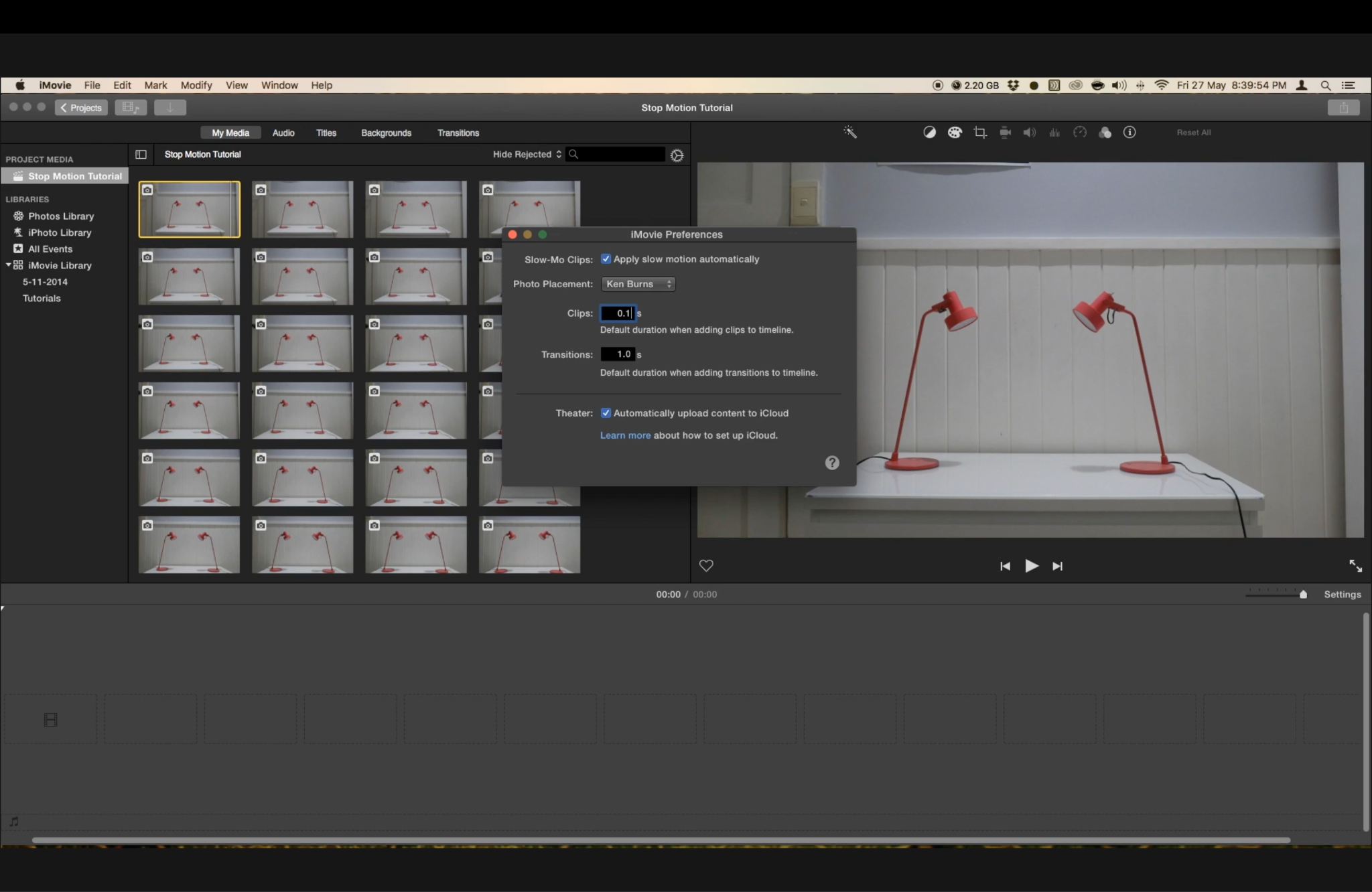The width and height of the screenshot is (1372, 892).
Task: Follow the Learn more iCloud link
Action: tap(625, 435)
